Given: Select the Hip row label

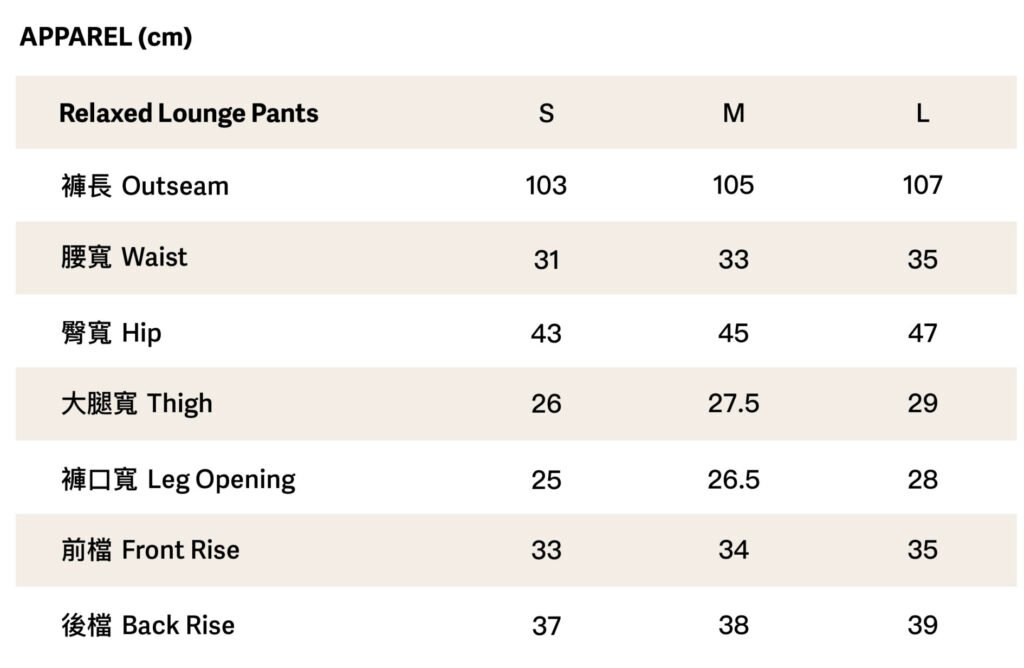Looking at the screenshot, I should pyautogui.click(x=111, y=333).
